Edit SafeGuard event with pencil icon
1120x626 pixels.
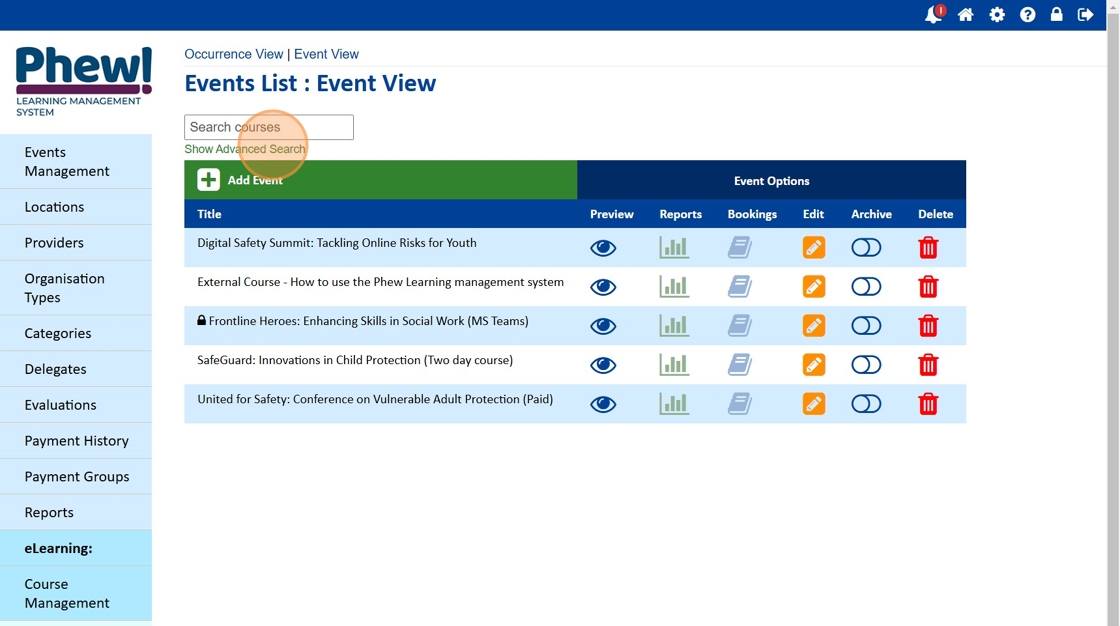pyautogui.click(x=814, y=364)
